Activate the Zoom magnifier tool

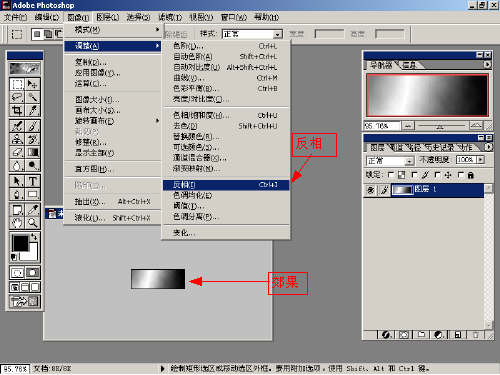point(32,222)
